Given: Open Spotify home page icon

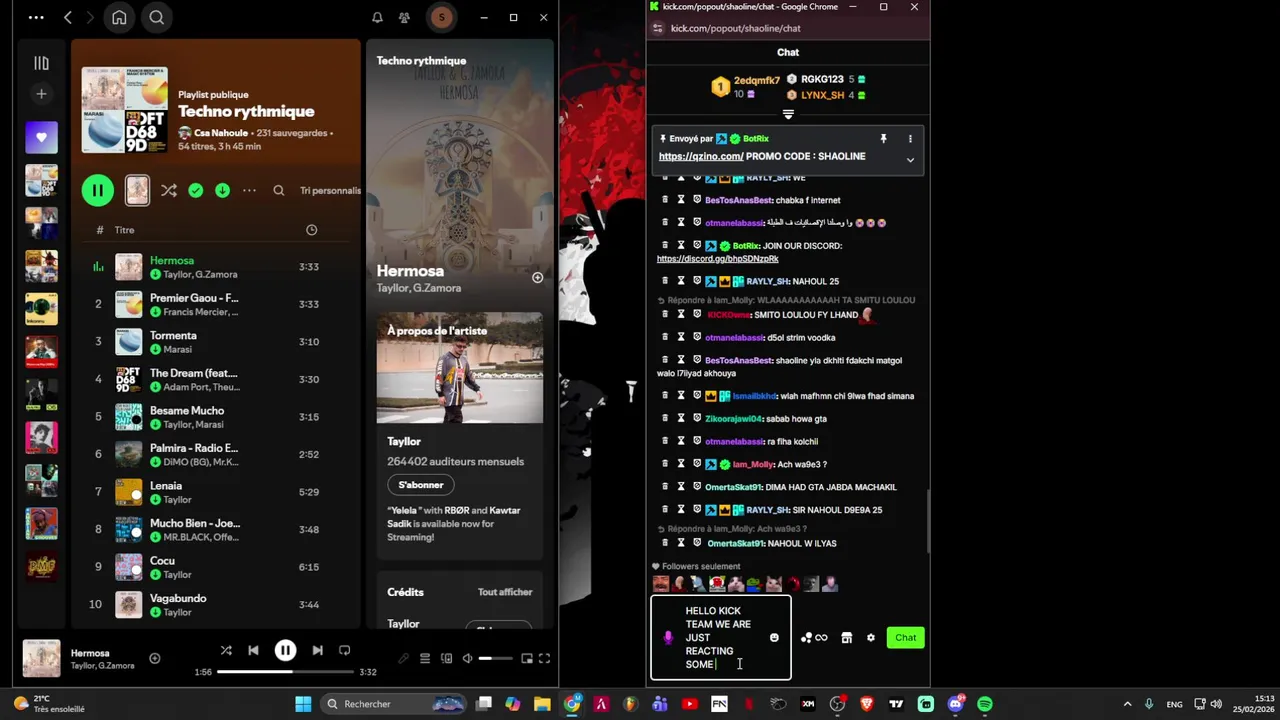Looking at the screenshot, I should pos(119,17).
